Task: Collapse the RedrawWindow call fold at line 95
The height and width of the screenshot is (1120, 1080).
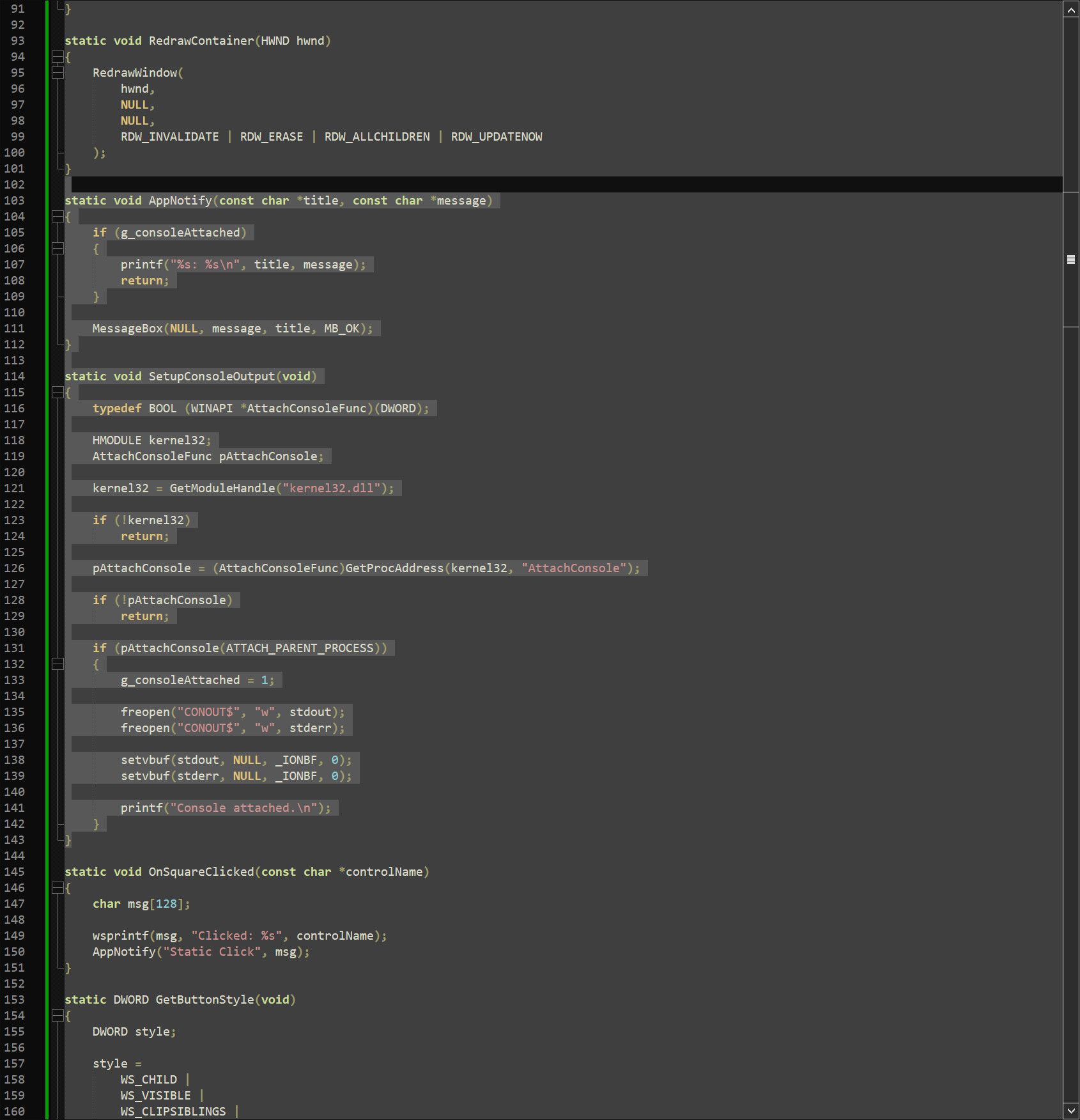Action: click(58, 73)
